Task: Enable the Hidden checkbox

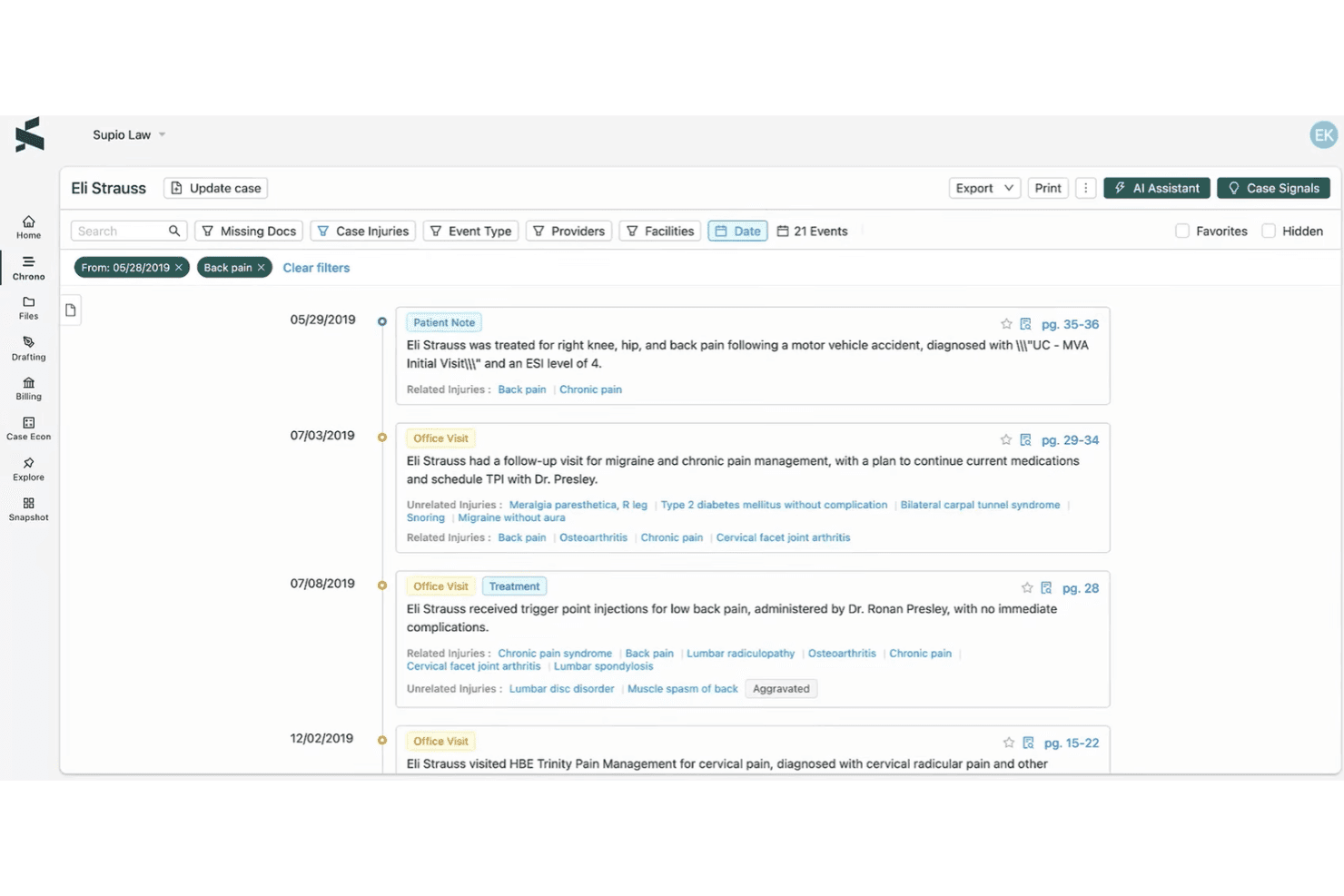Action: [x=1269, y=231]
